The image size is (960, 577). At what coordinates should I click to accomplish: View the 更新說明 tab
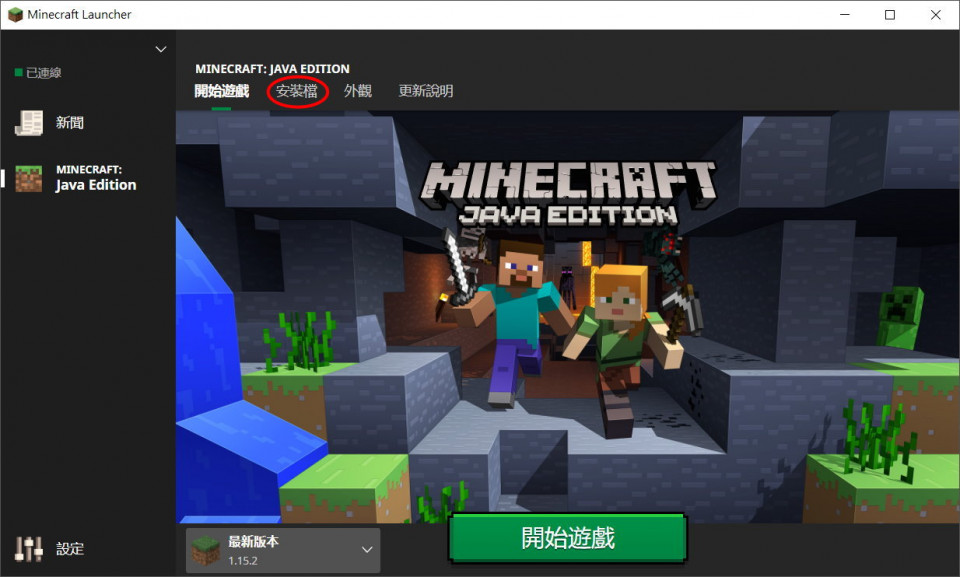(425, 91)
